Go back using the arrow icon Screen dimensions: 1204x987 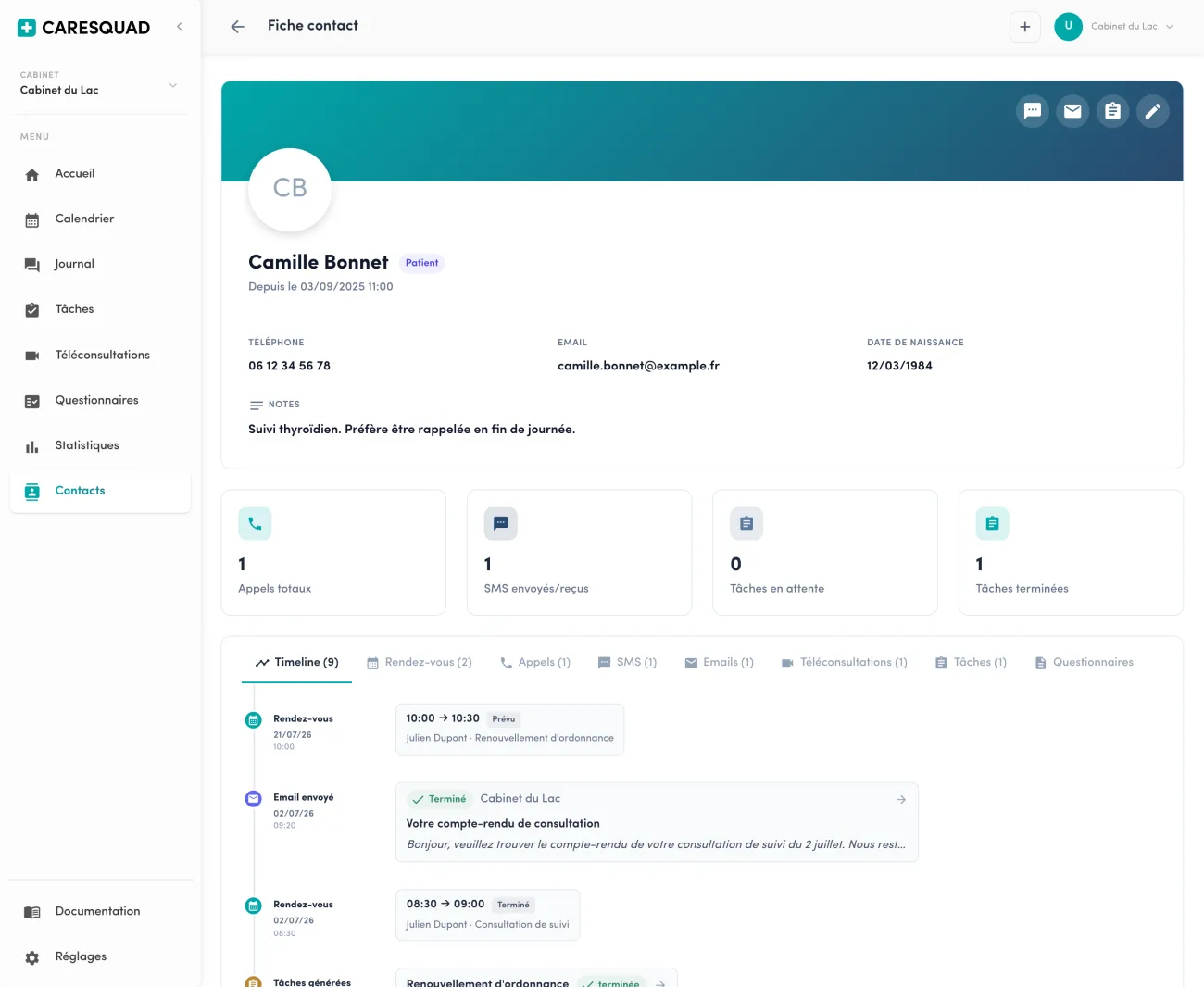click(x=238, y=27)
